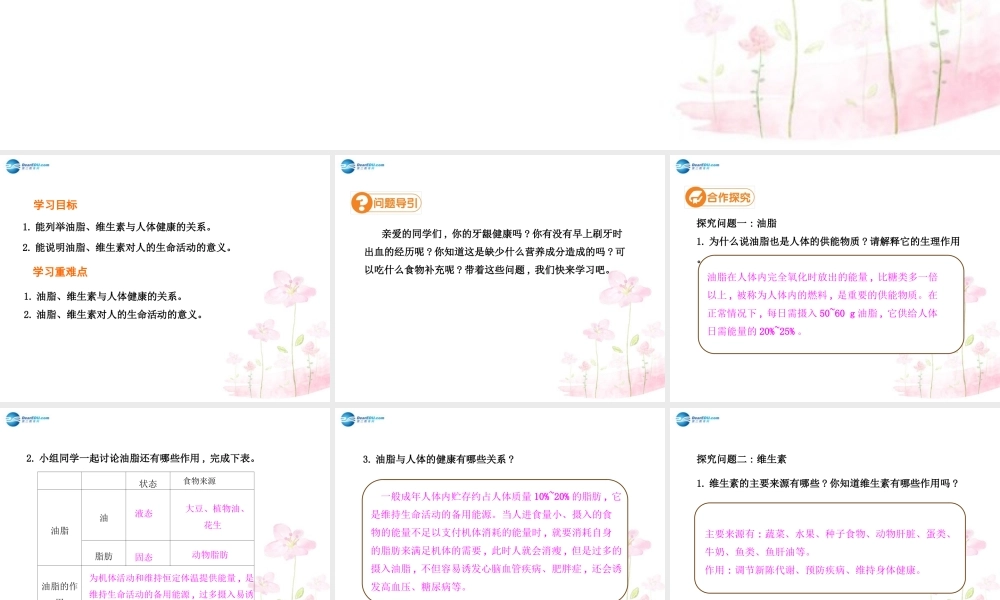Click the DearEDU logo on the first slide
Viewport: 1000px width, 600px height.
click(x=25, y=166)
